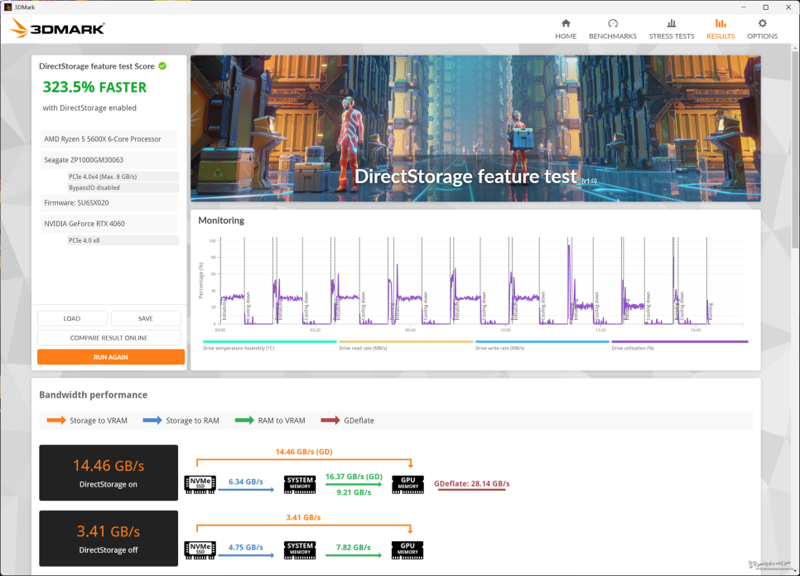
Task: Click the 7.82 GB/s value
Action: click(x=354, y=547)
